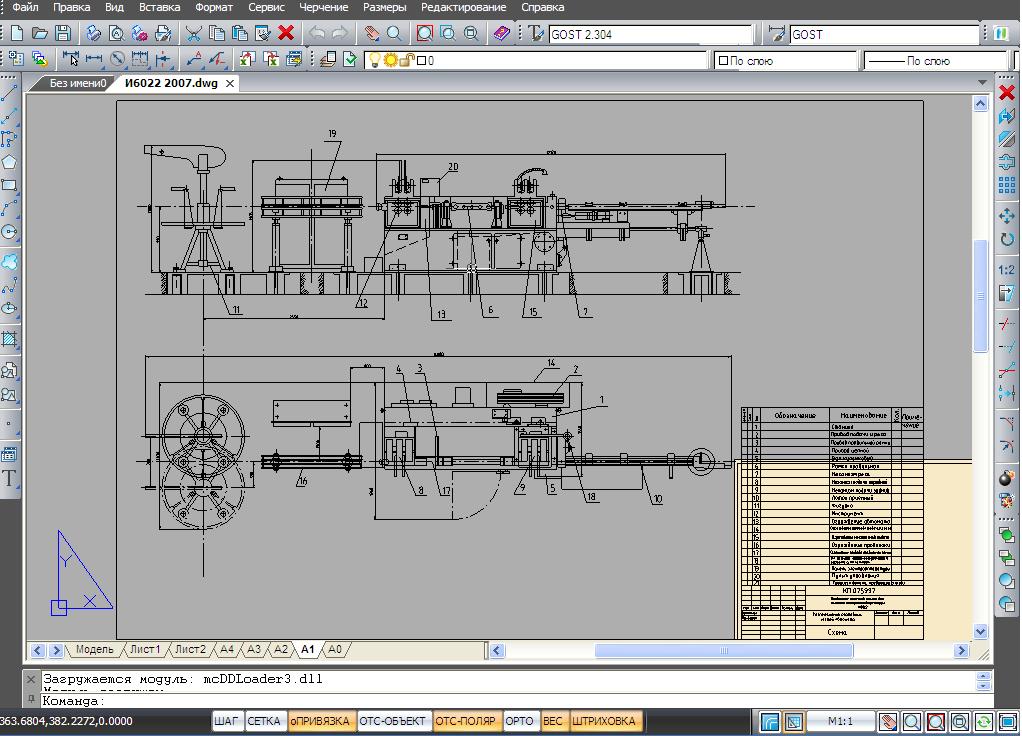Image resolution: width=1022 pixels, height=736 pixels.
Task: Select the zoom window tool with the red frame in the top toolbar
Action: [x=424, y=33]
